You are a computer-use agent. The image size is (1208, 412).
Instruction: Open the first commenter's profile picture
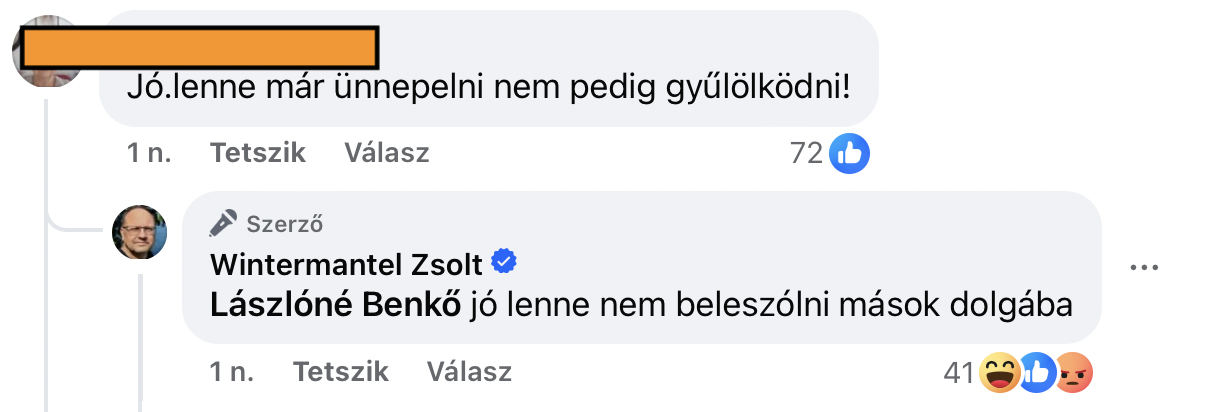(46, 52)
